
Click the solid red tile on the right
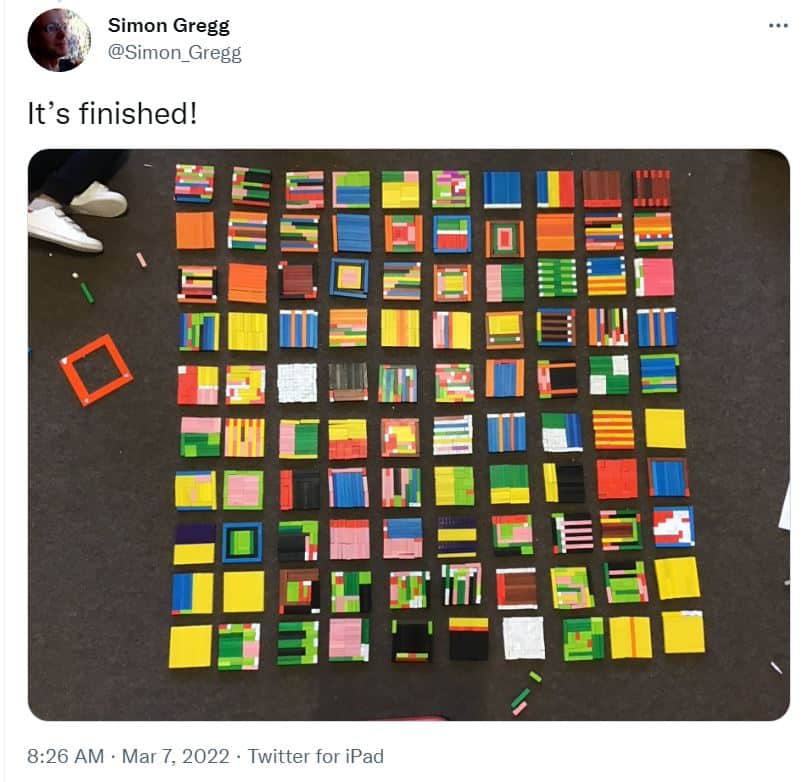coord(617,479)
